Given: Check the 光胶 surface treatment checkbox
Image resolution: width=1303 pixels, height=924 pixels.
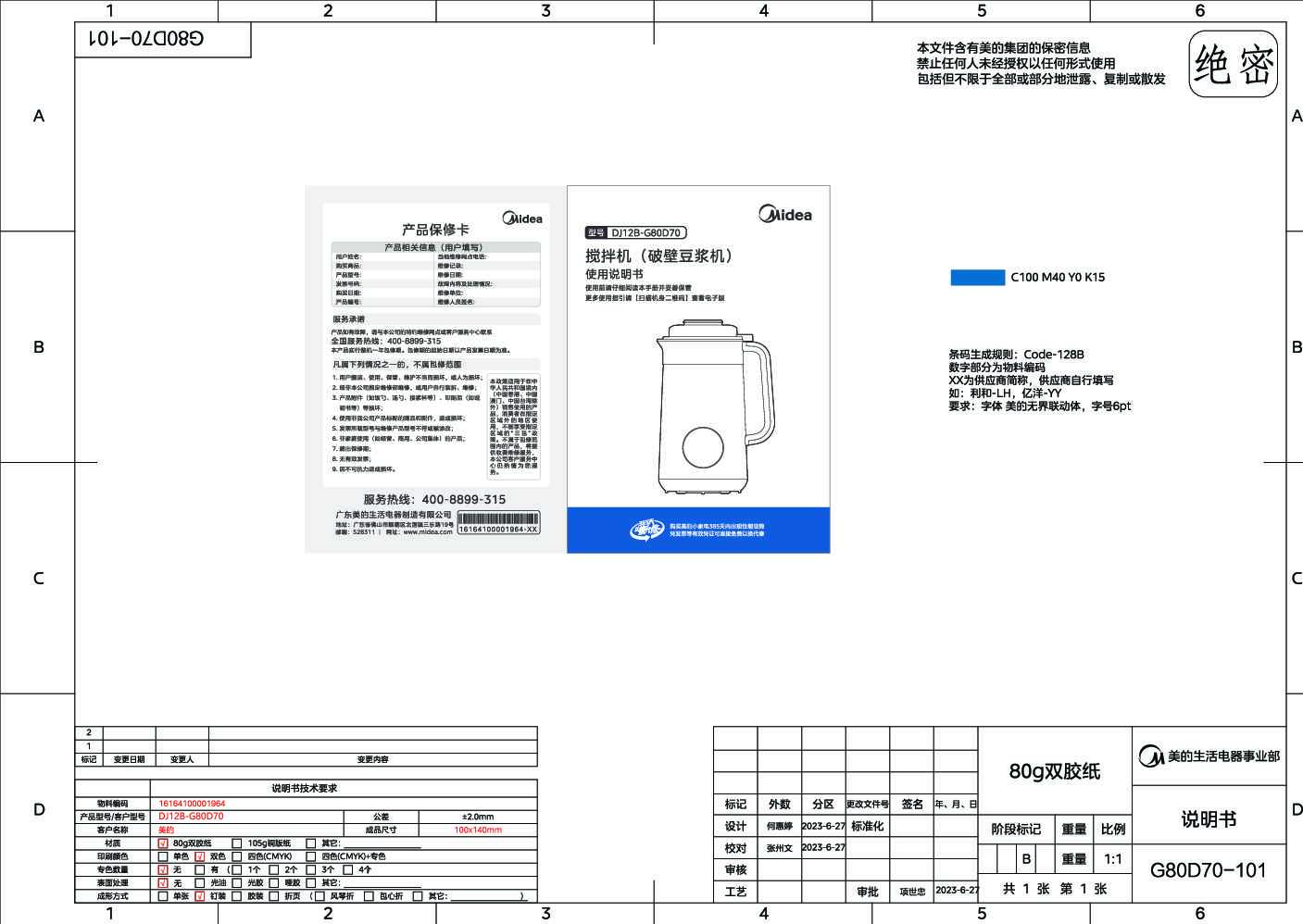Looking at the screenshot, I should tap(237, 883).
